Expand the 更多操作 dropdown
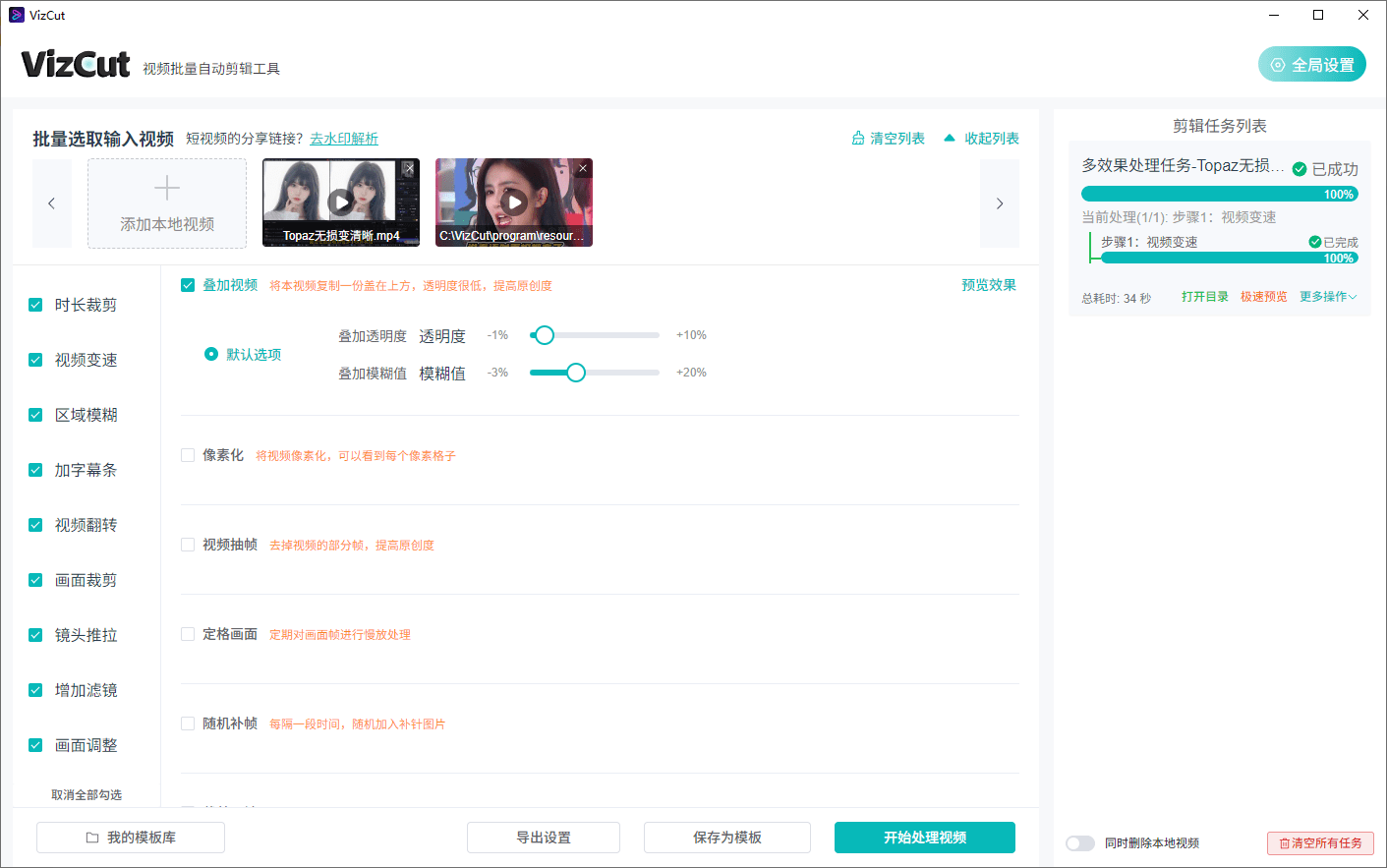This screenshot has width=1387, height=868. coord(1327,296)
